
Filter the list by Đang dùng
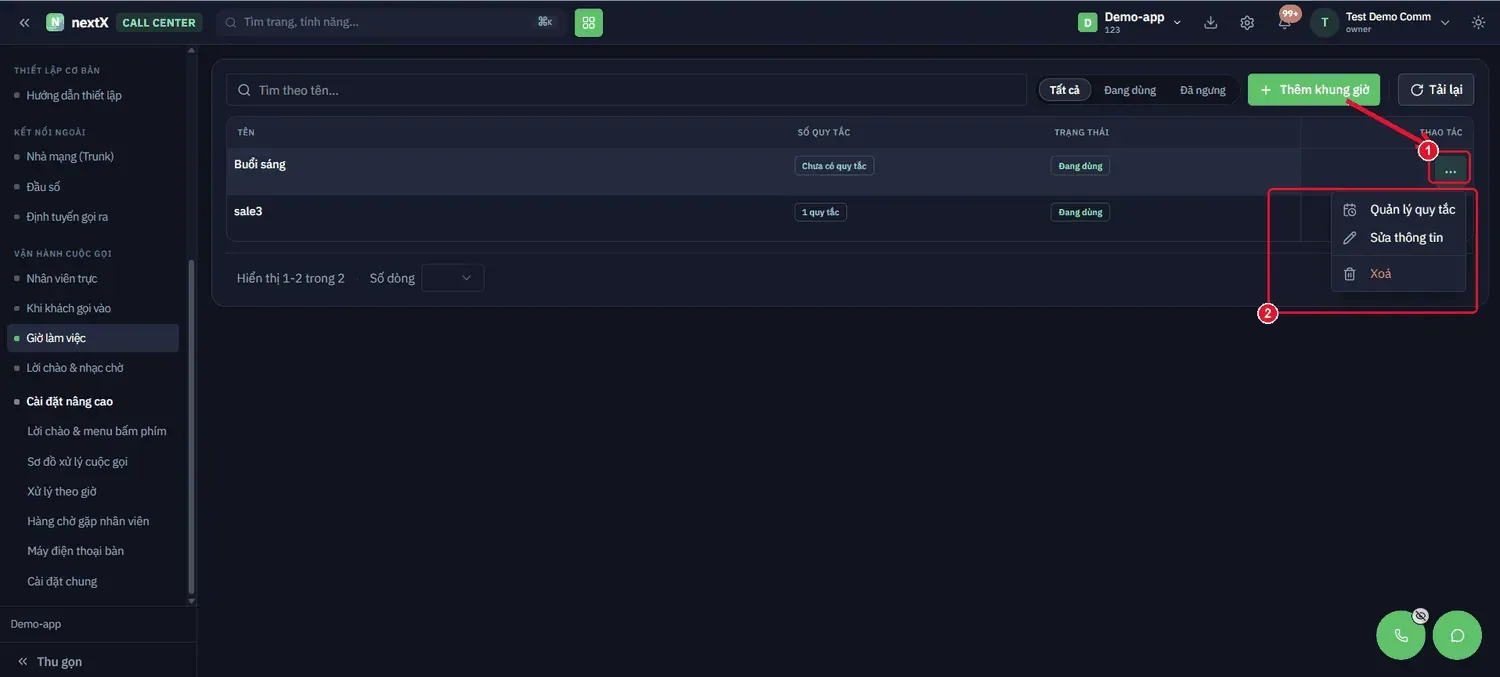[1130, 90]
